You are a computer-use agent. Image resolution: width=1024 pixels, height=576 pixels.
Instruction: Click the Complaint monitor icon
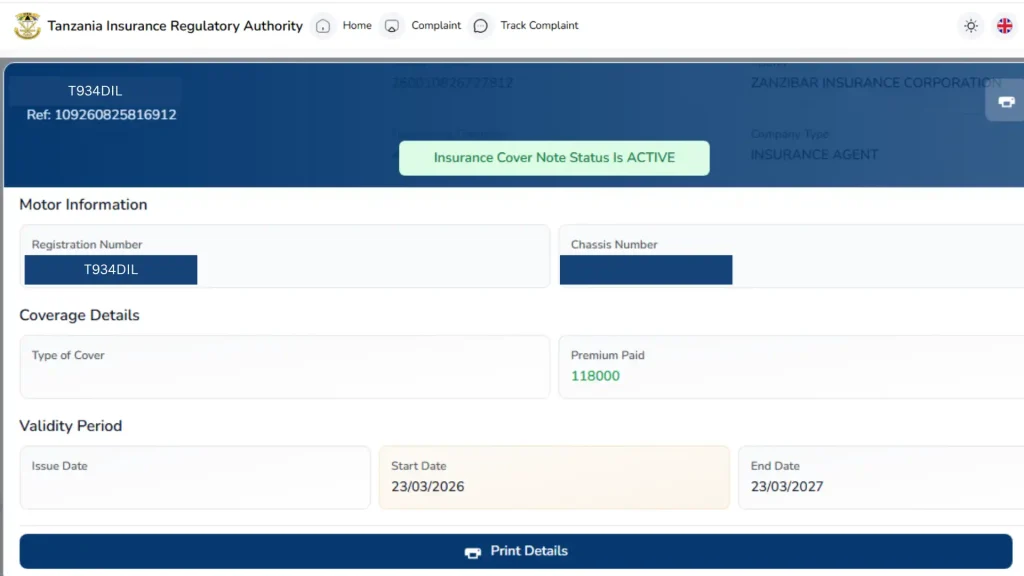[391, 26]
